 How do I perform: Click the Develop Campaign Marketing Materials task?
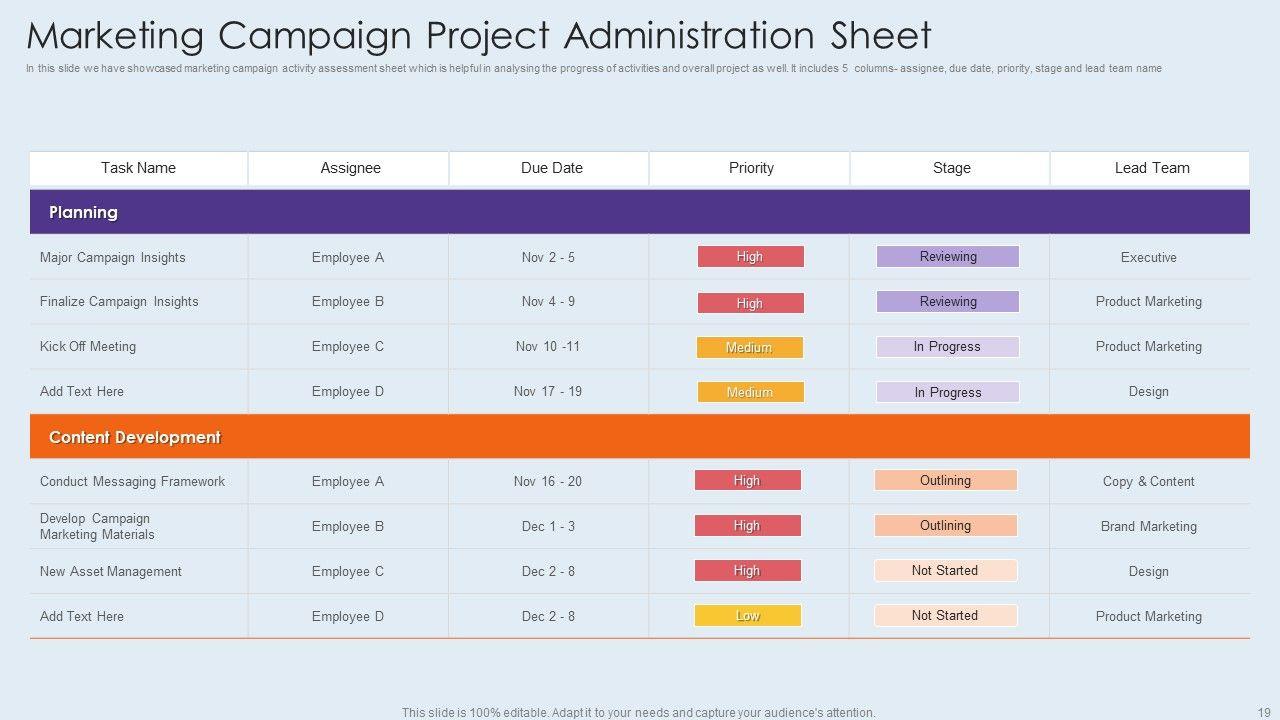(97, 526)
